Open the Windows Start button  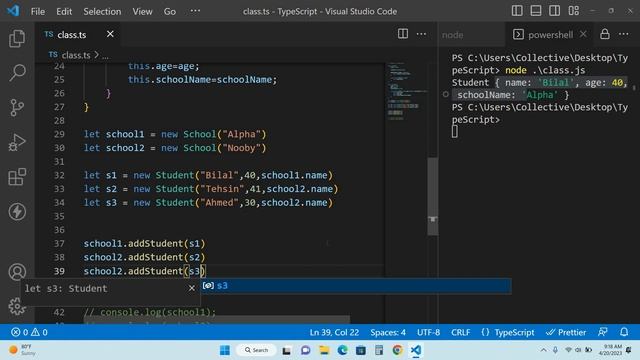225,350
